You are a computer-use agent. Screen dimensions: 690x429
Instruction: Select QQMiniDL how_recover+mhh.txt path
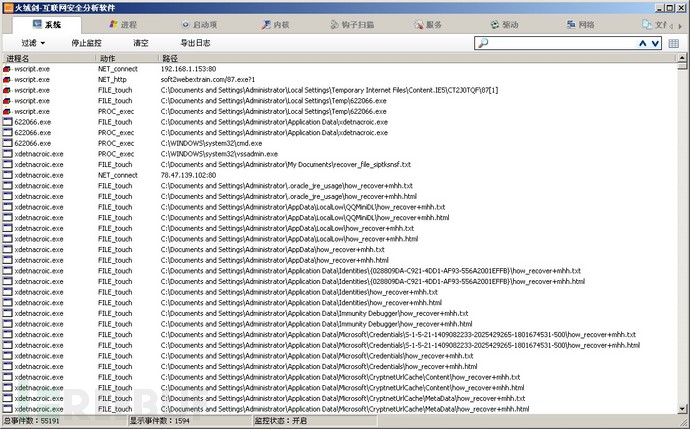point(303,207)
